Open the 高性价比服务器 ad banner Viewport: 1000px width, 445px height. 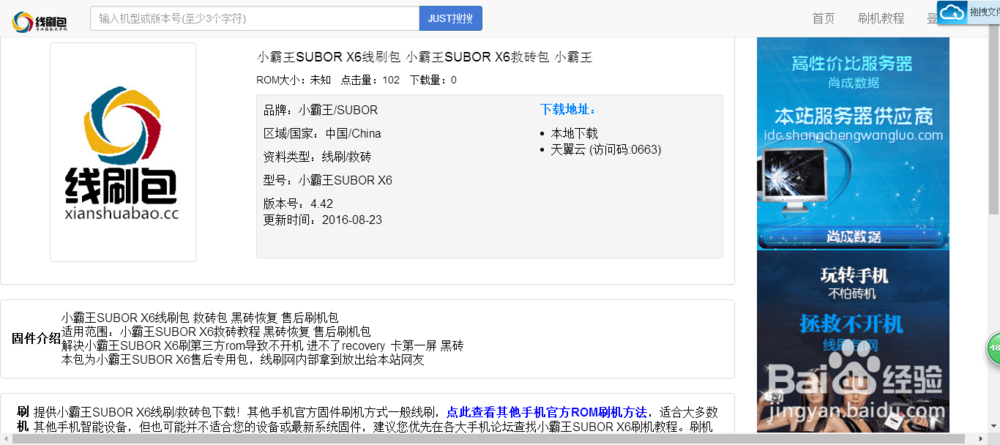click(x=853, y=143)
